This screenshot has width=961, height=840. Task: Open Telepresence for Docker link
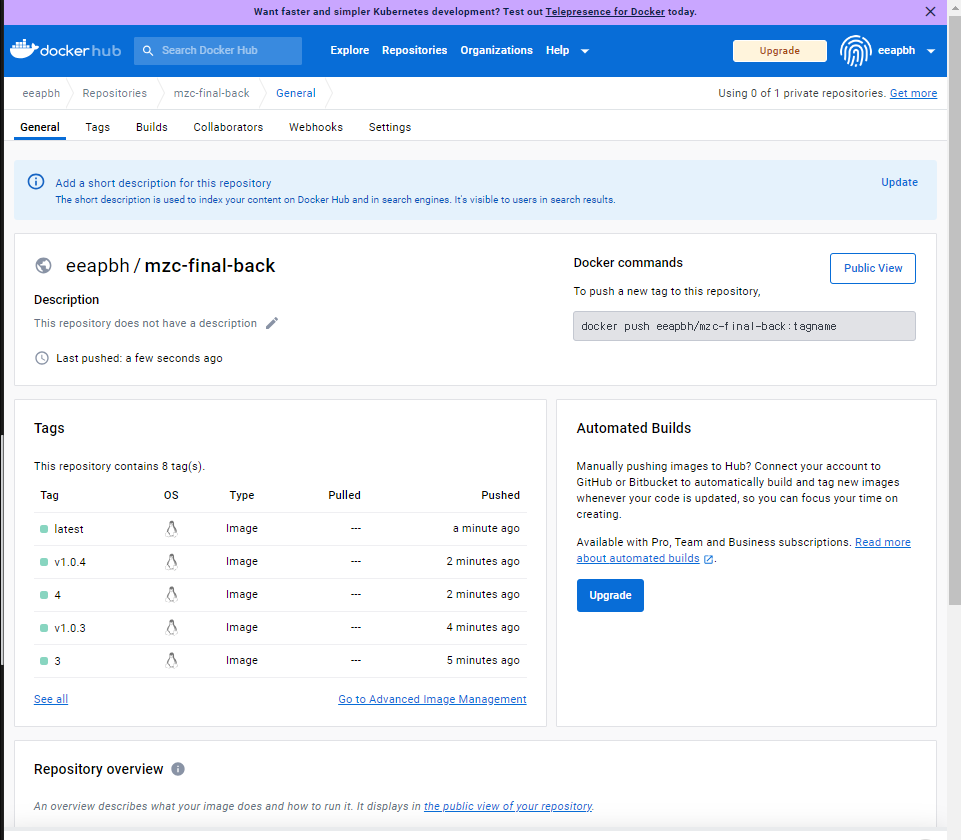click(x=605, y=12)
